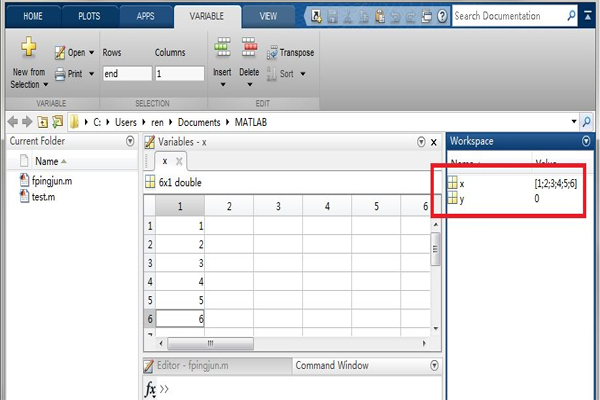Click the Open variable icon
The image size is (600, 400).
point(60,52)
